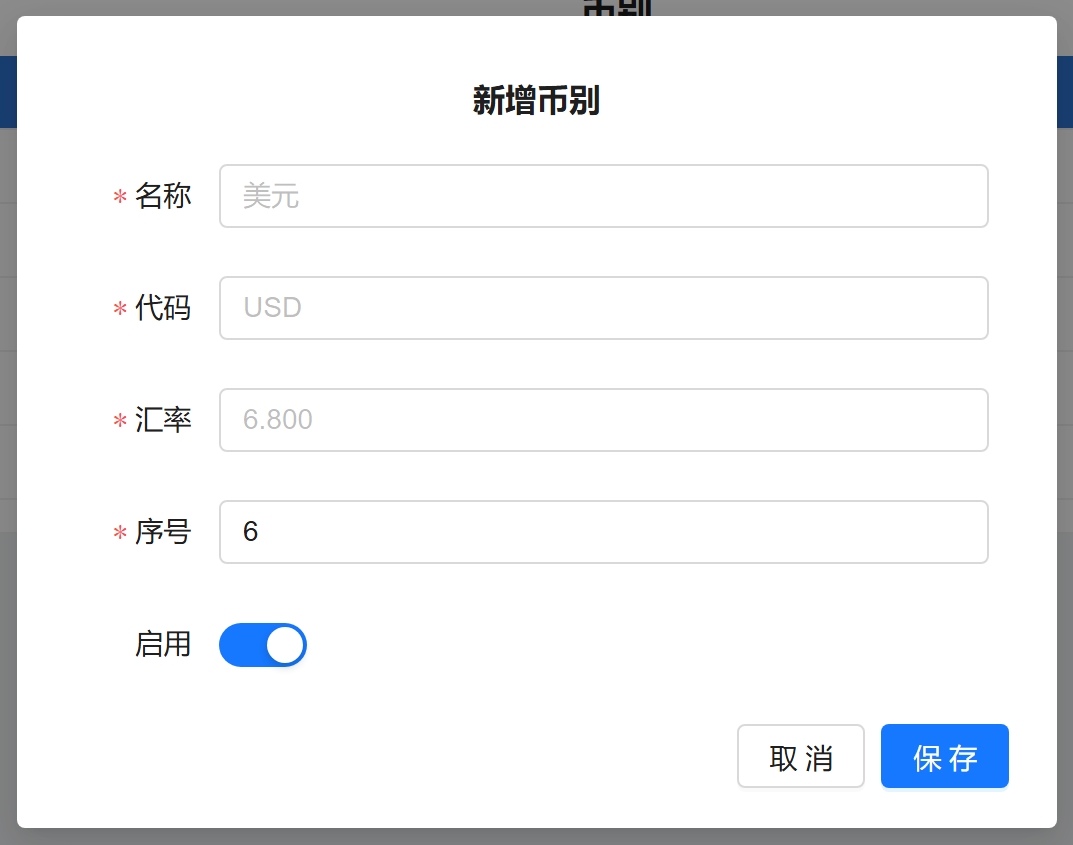The height and width of the screenshot is (845, 1073).
Task: Click the red asterisk beside 名称
Action: click(120, 198)
